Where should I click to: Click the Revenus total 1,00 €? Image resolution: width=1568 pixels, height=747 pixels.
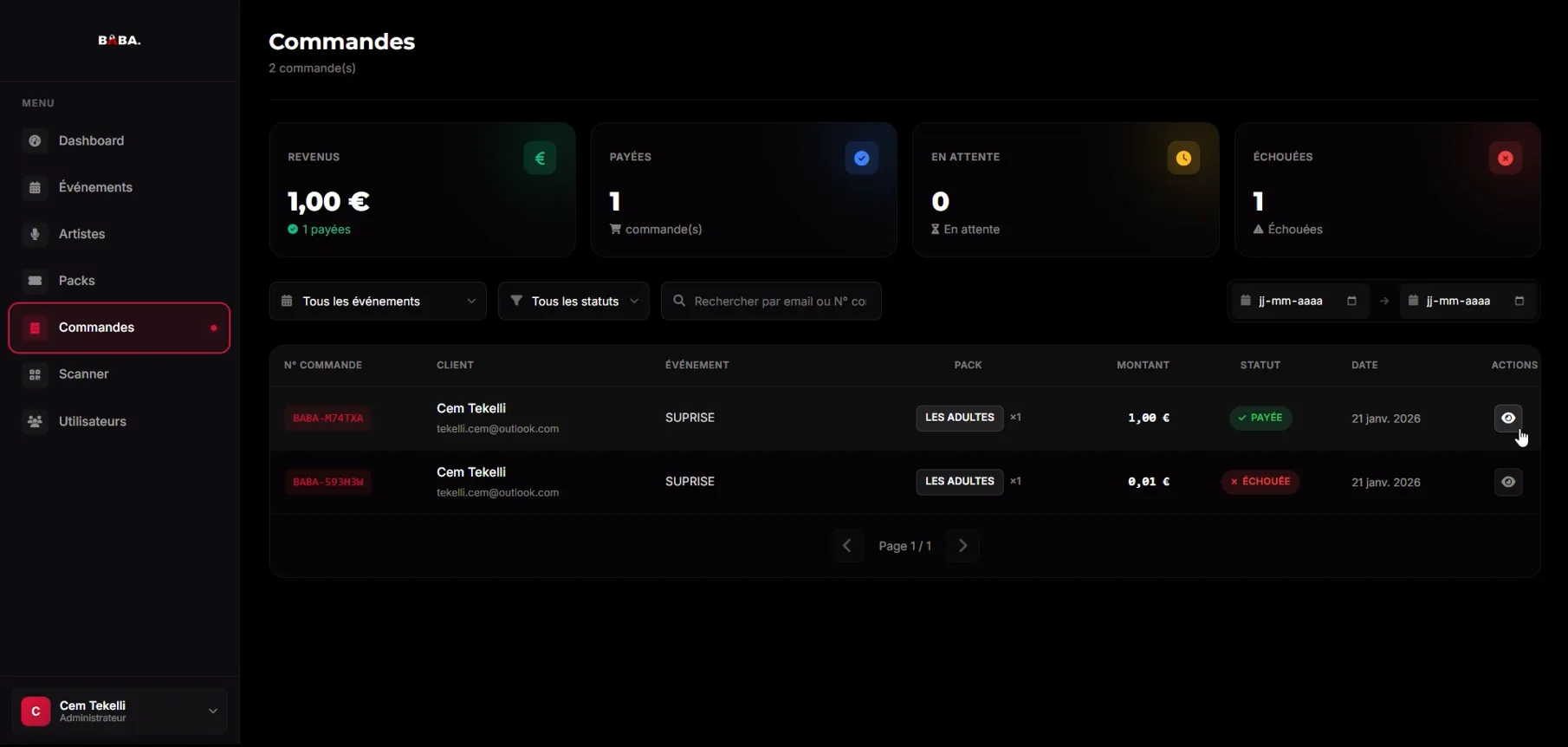tap(329, 201)
